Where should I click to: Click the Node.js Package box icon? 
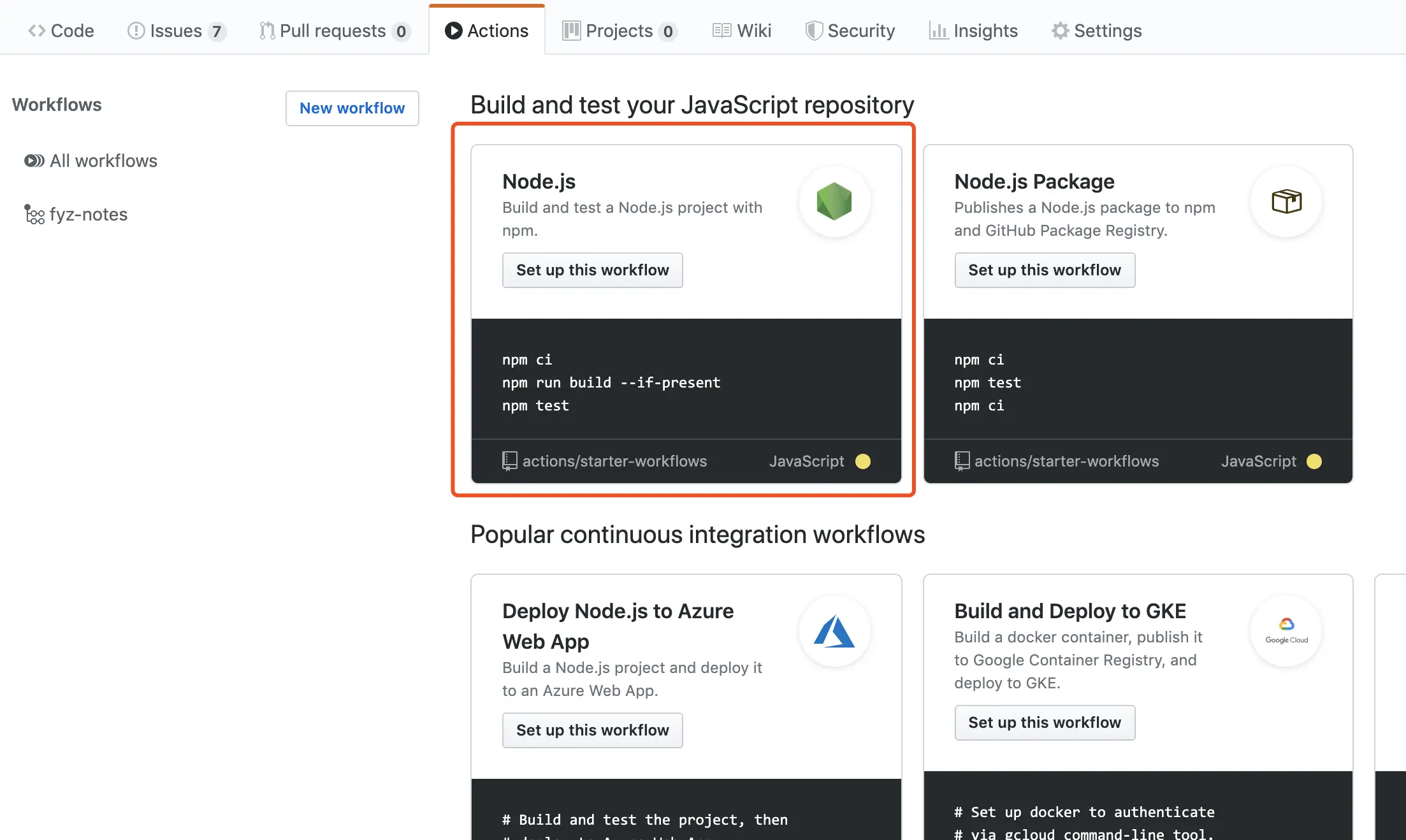tap(1286, 201)
